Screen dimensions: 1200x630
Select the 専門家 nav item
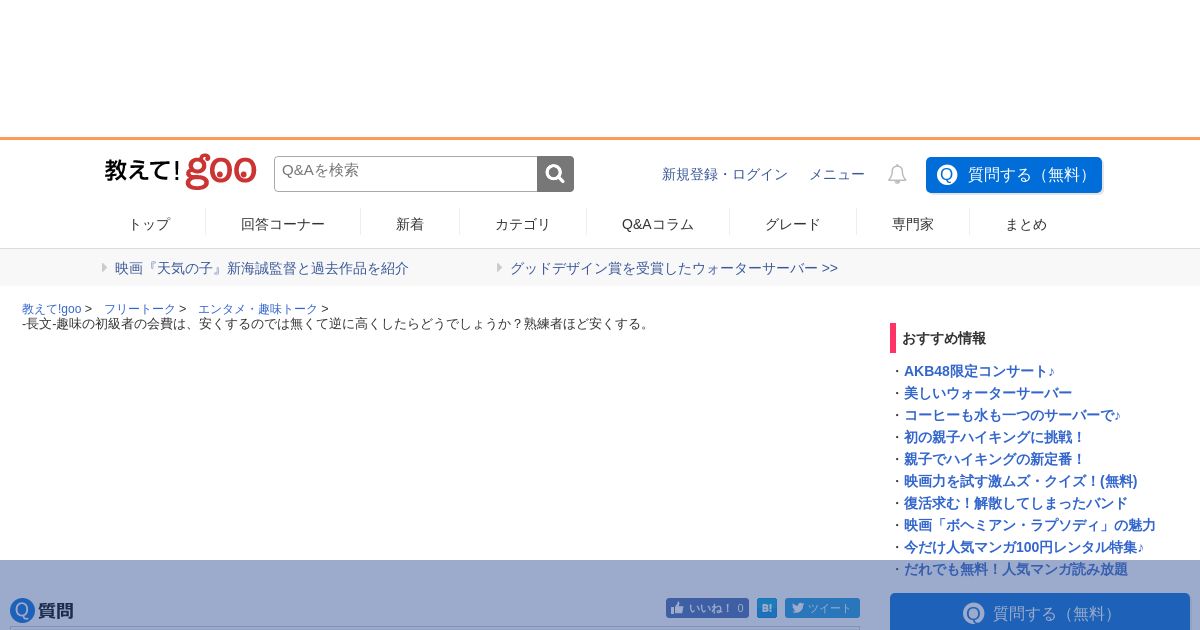(x=913, y=224)
